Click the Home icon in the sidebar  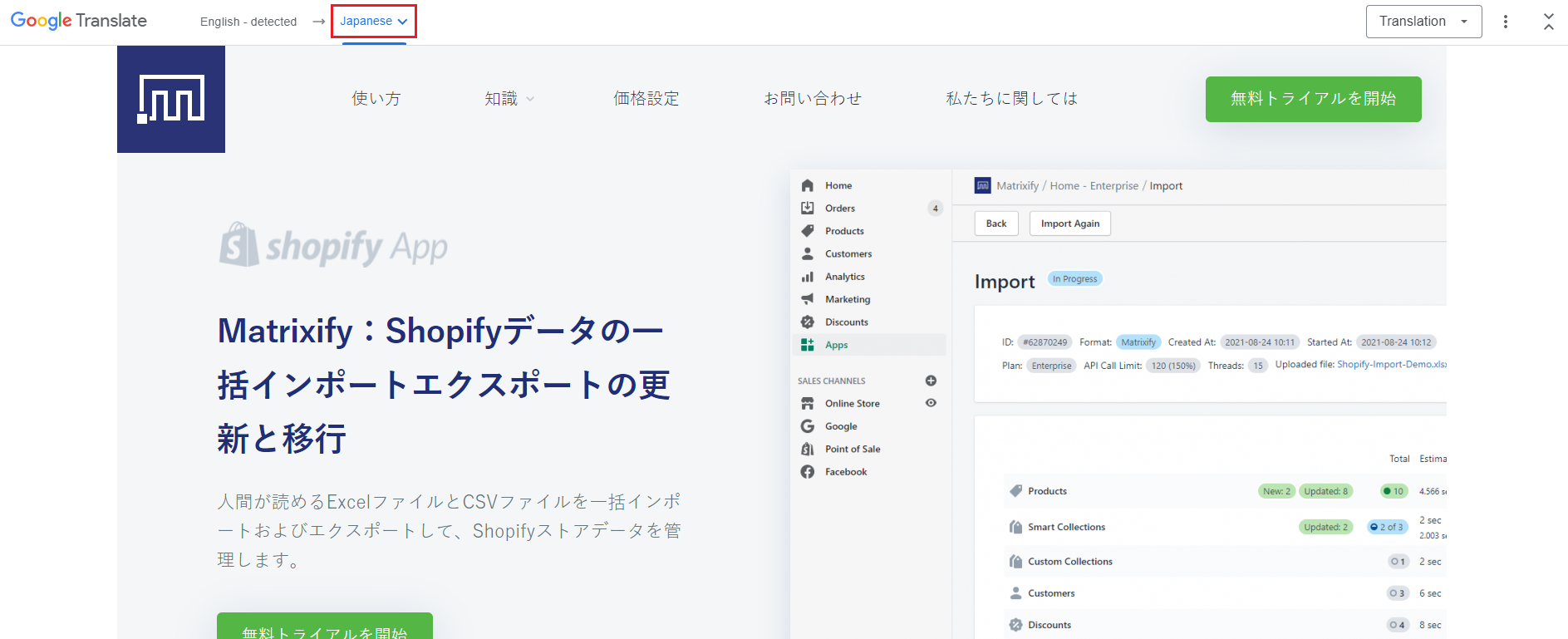[807, 185]
